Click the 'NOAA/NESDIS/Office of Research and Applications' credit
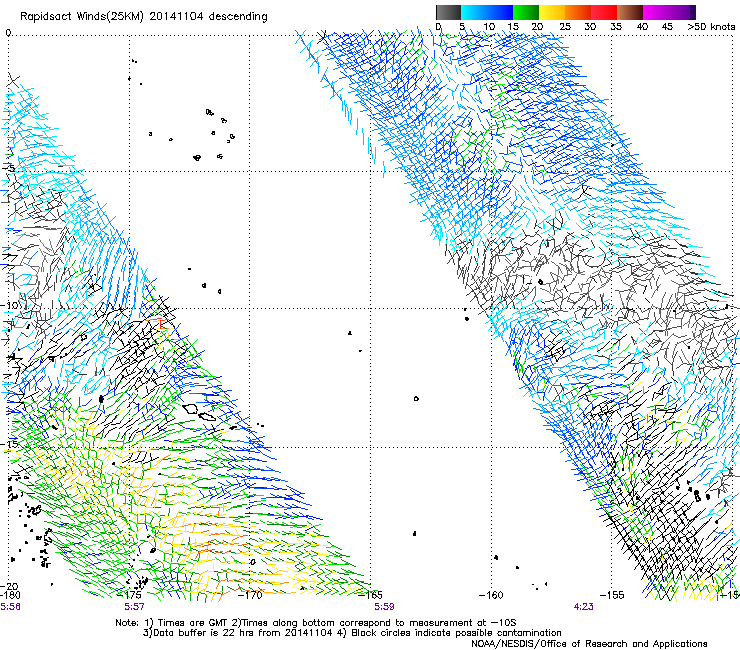This screenshot has width=740, height=650. tap(589, 644)
